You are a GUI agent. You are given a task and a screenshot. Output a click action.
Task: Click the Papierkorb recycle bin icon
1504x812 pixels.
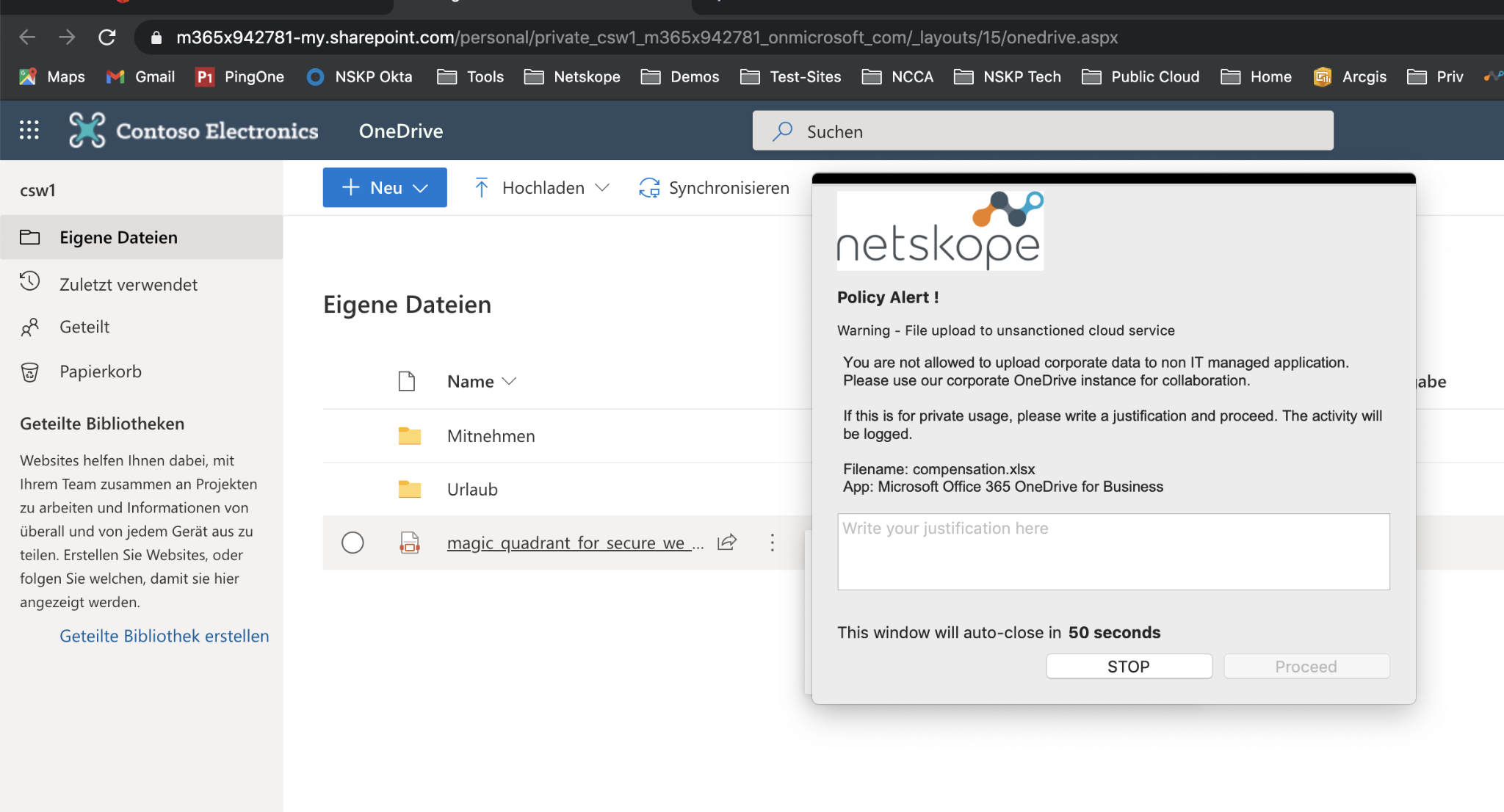(x=29, y=372)
